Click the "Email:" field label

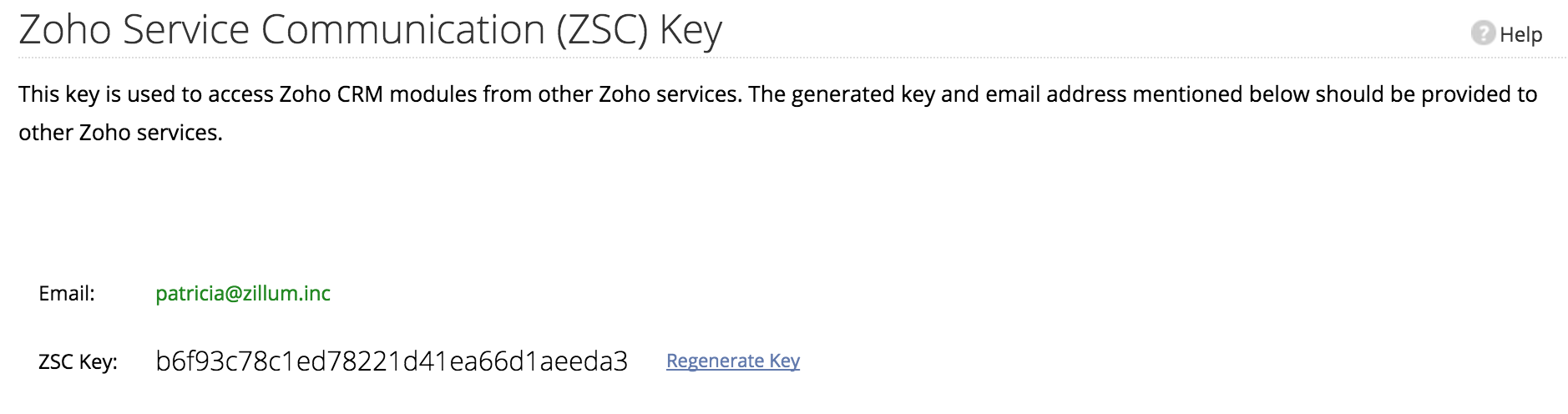click(x=67, y=294)
